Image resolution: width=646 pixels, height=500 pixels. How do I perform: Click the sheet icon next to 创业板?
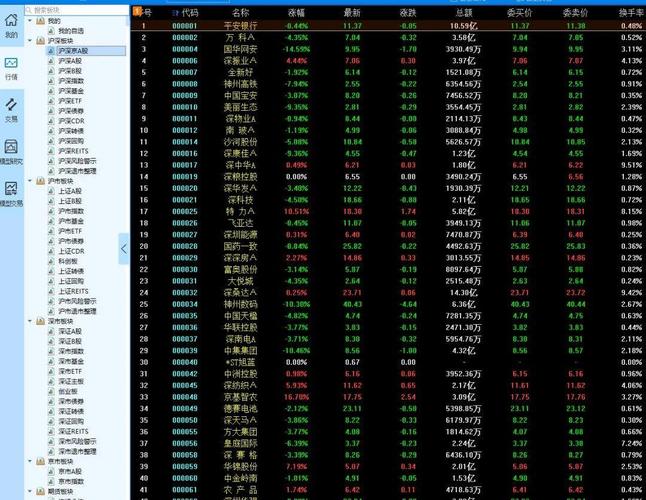click(51, 391)
